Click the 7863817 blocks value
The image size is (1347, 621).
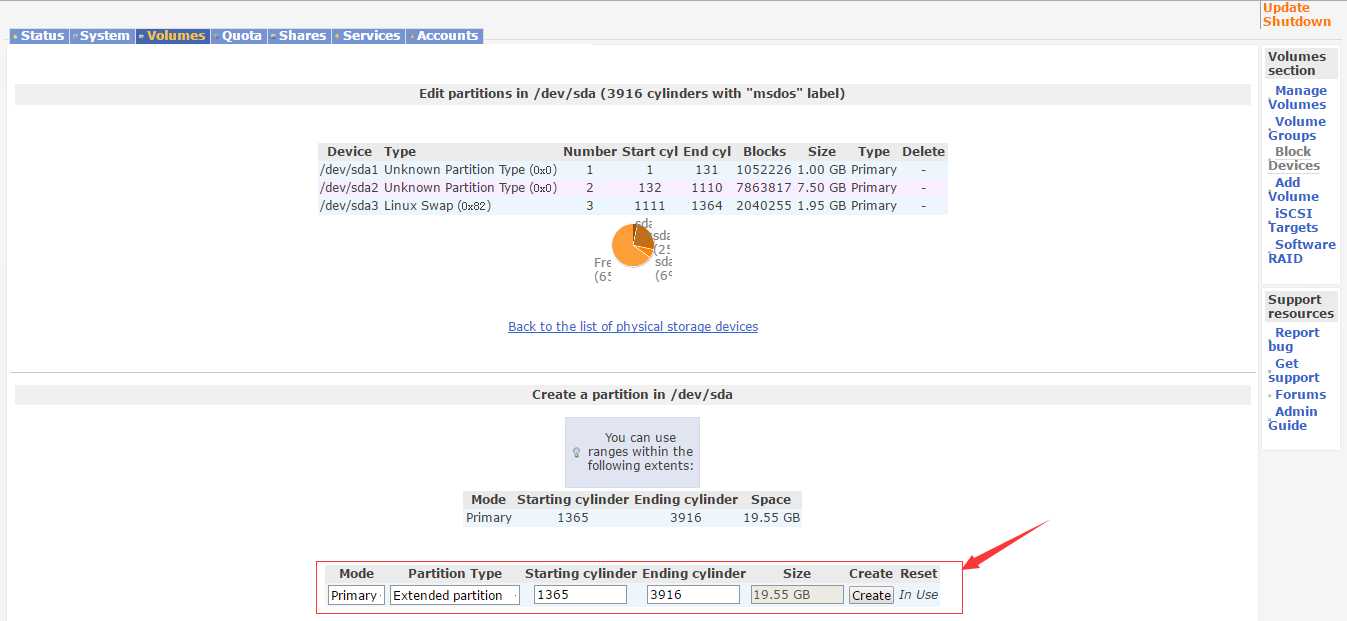[x=764, y=188]
